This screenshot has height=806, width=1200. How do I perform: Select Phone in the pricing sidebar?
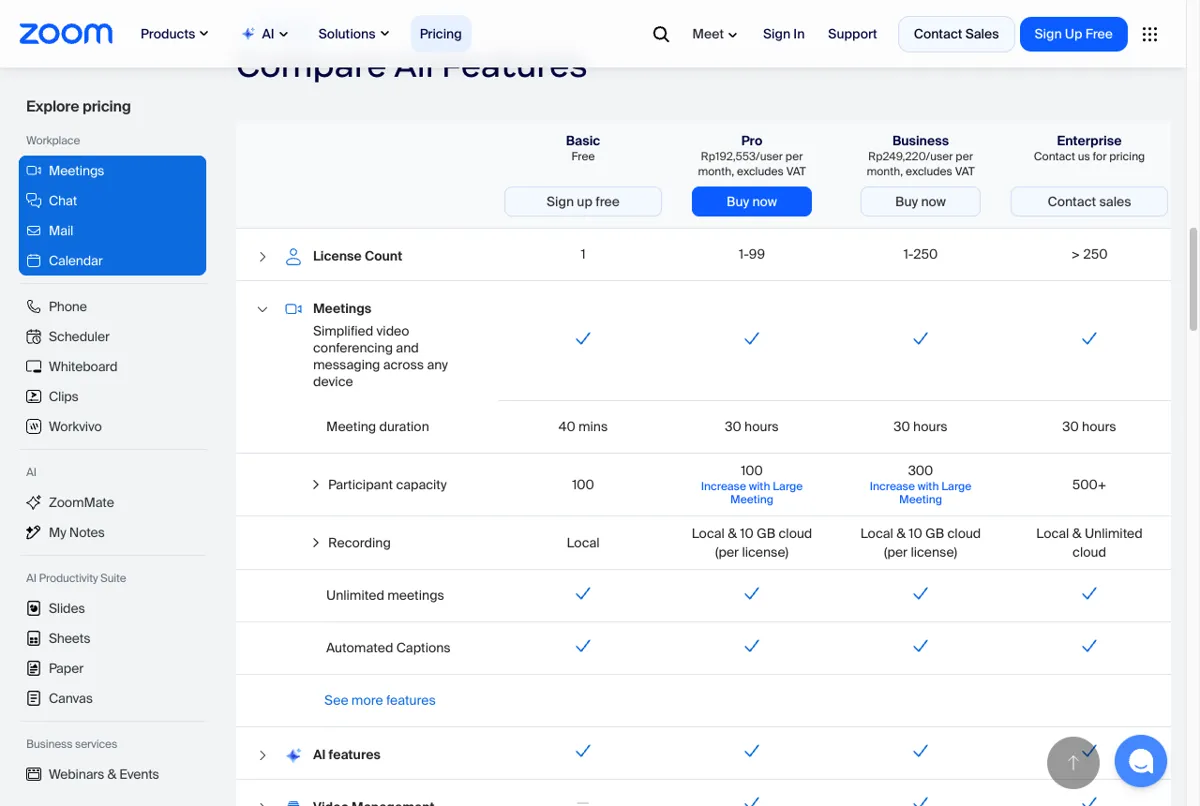(68, 307)
